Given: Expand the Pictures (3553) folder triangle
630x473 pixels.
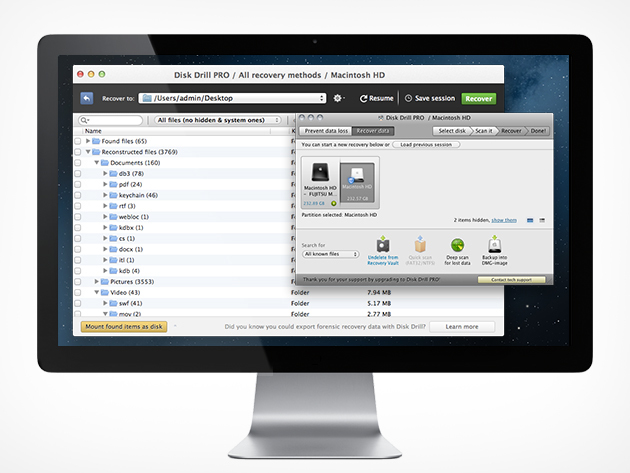Looking at the screenshot, I should (96, 281).
